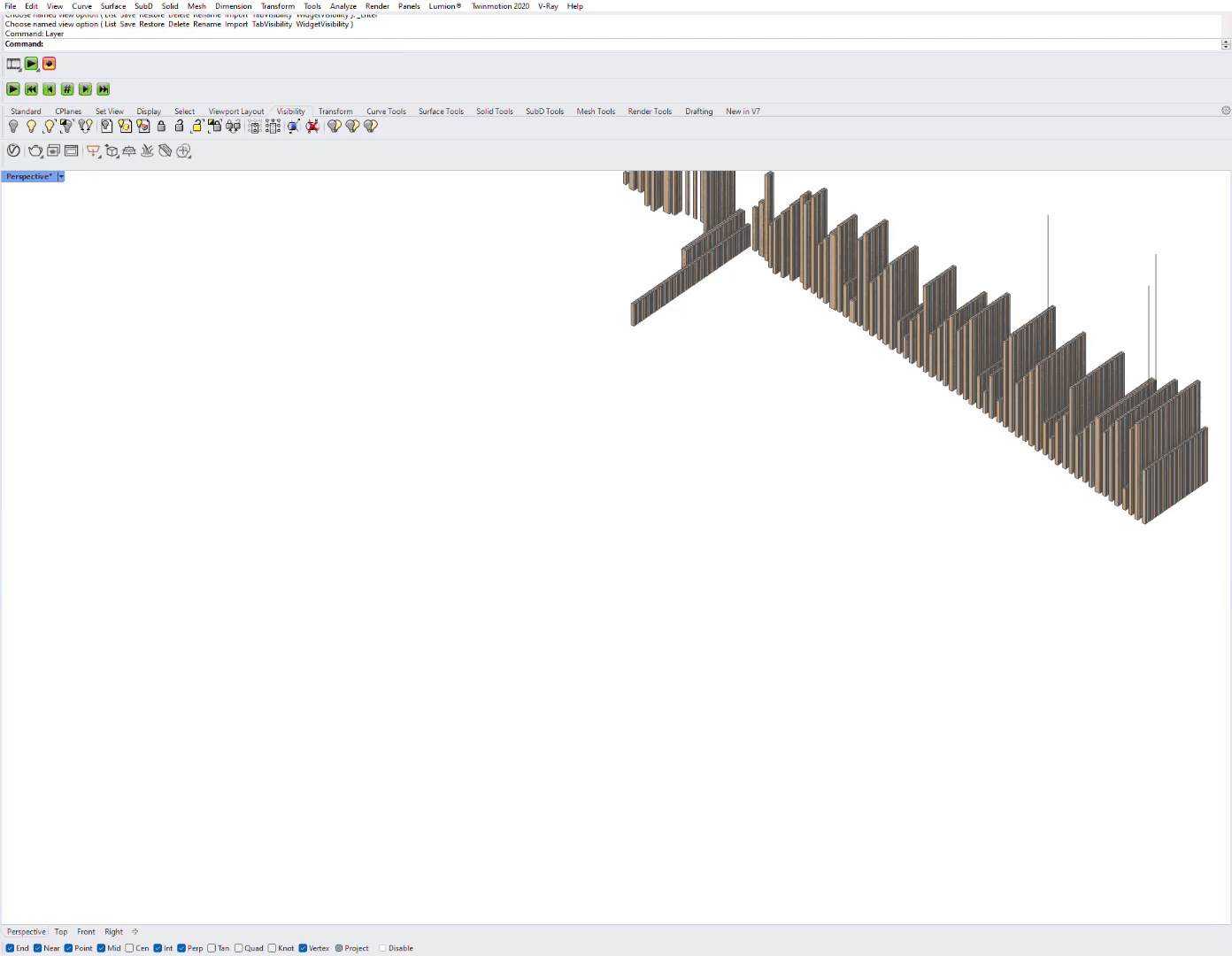1232x956 pixels.
Task: Open the V-Ray frame buffer window icon
Action: [71, 151]
